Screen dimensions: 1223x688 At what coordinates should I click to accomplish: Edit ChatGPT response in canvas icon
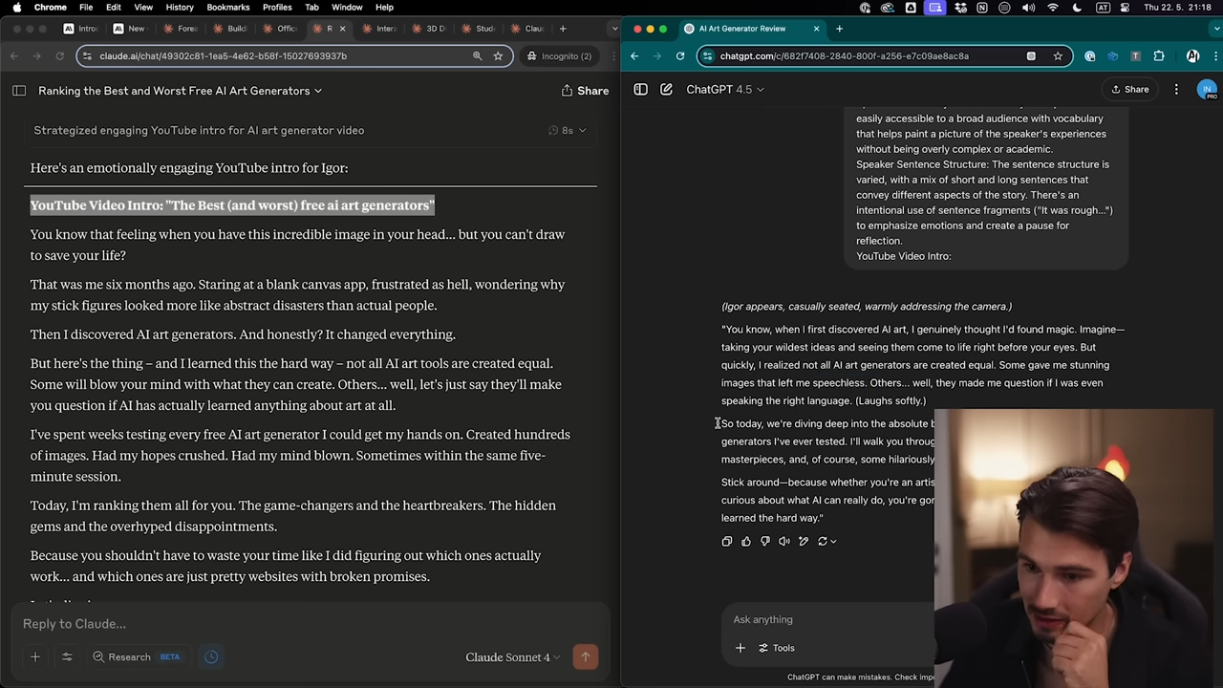click(x=803, y=541)
